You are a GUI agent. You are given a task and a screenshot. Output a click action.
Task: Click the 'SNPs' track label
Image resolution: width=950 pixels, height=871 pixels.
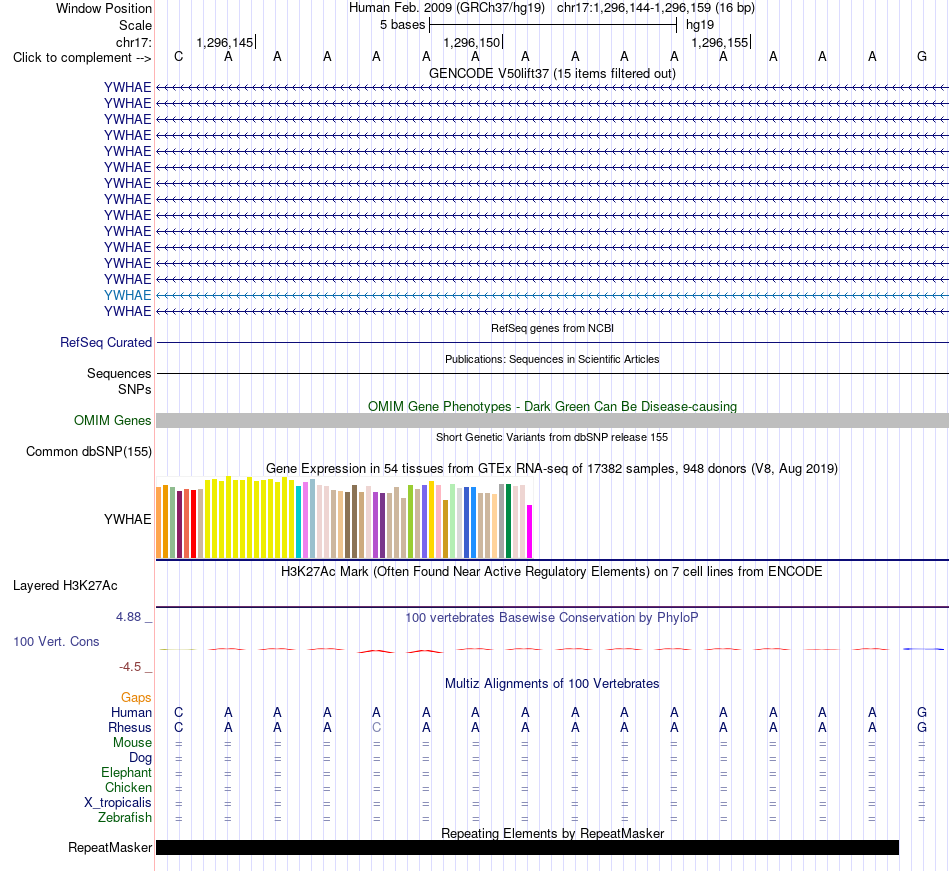135,389
